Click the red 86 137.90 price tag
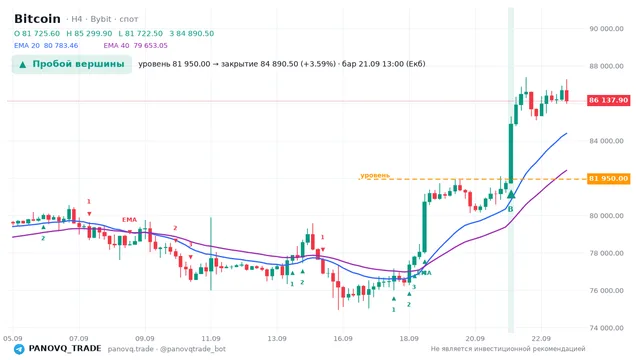This screenshot has width=640, height=360. point(609,100)
